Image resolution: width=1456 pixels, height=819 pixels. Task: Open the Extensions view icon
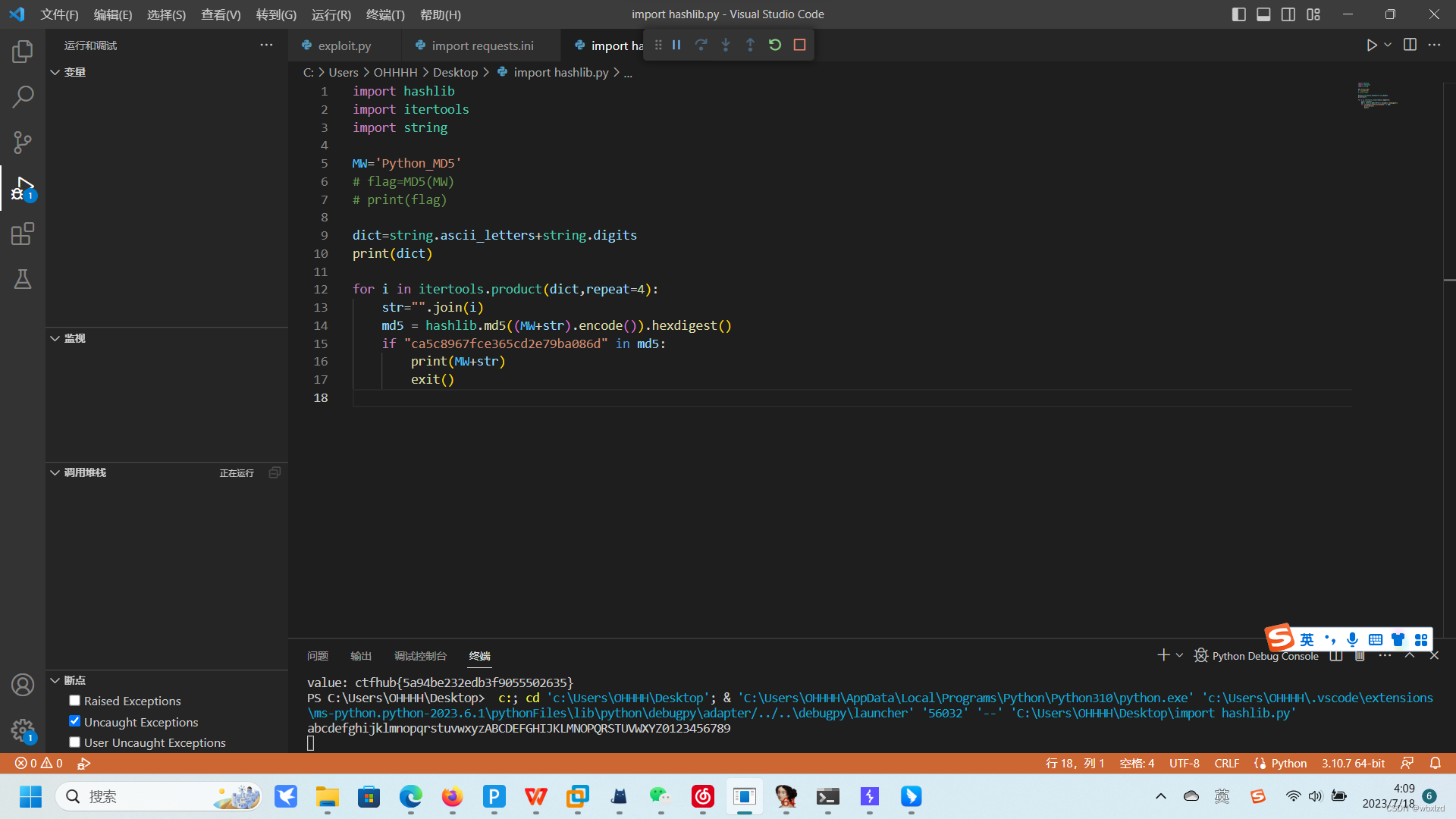23,234
